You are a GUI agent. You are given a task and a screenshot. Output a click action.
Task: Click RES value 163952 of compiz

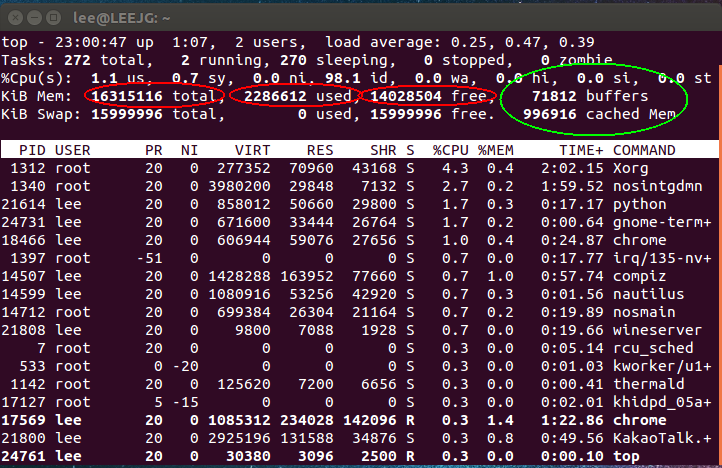[307, 276]
